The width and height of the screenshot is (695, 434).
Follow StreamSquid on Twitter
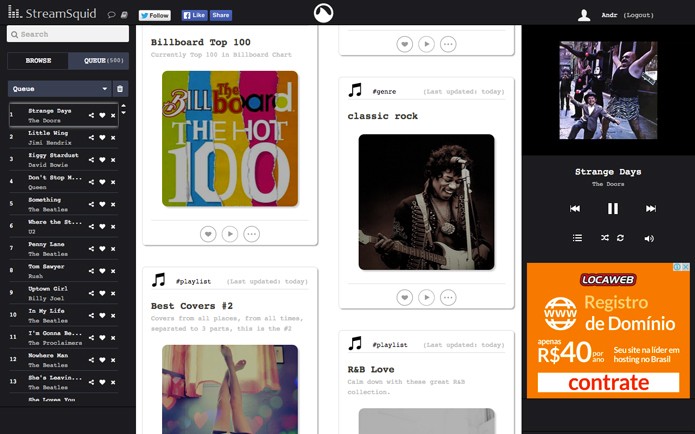point(155,16)
